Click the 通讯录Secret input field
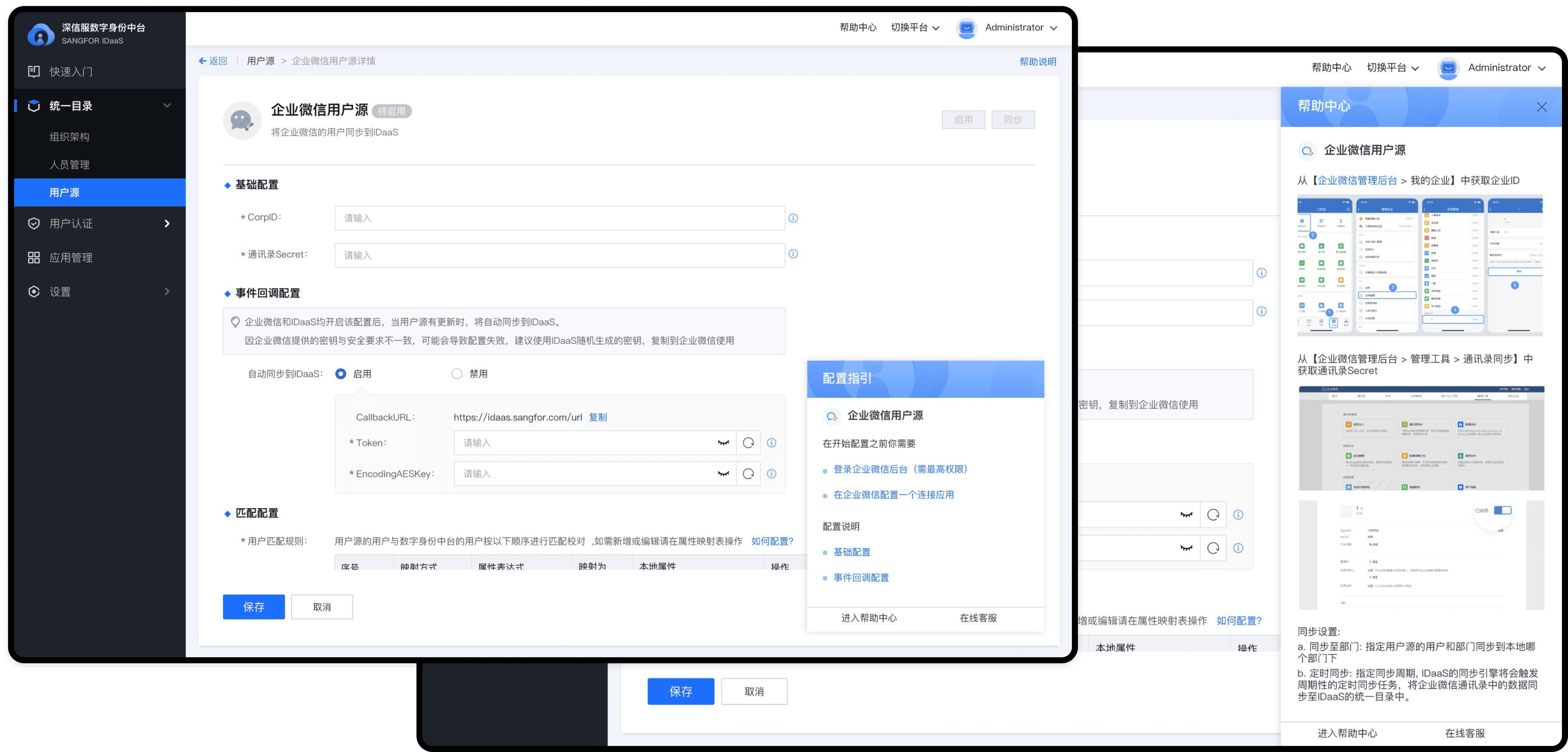 click(x=559, y=255)
